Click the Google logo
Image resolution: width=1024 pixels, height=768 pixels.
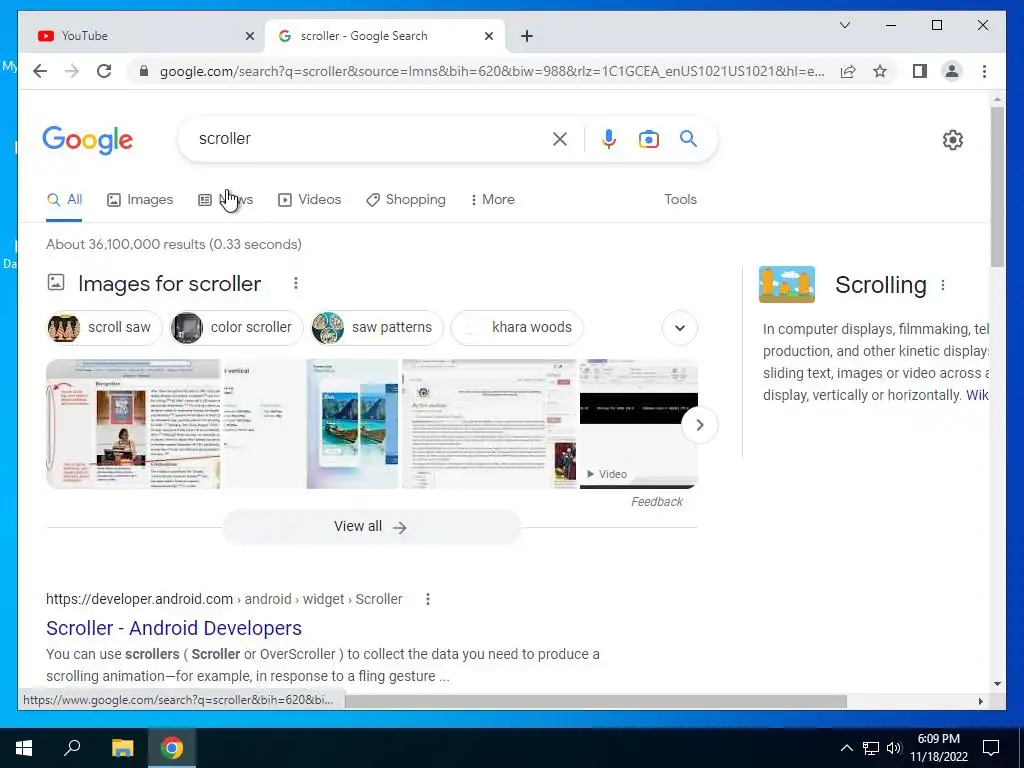[88, 140]
